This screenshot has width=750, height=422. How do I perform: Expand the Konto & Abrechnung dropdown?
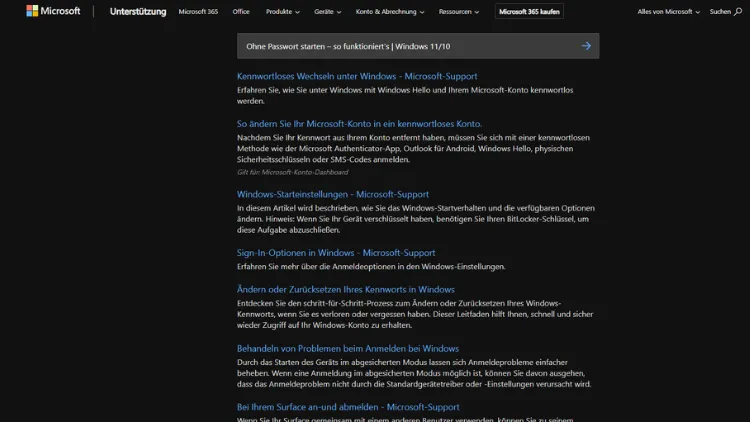[390, 11]
